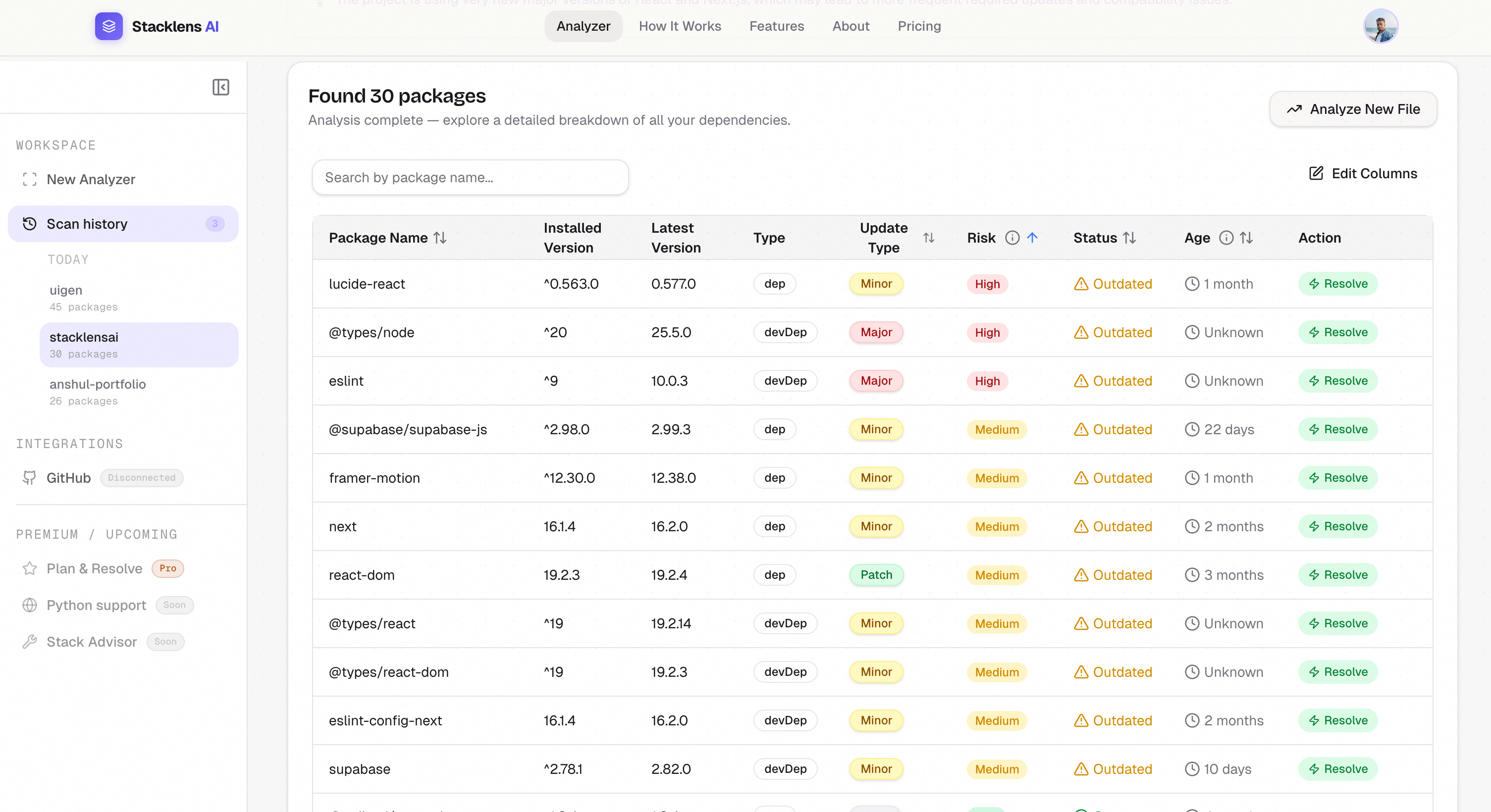
Task: Click the GitHub integration icon
Action: click(x=30, y=478)
